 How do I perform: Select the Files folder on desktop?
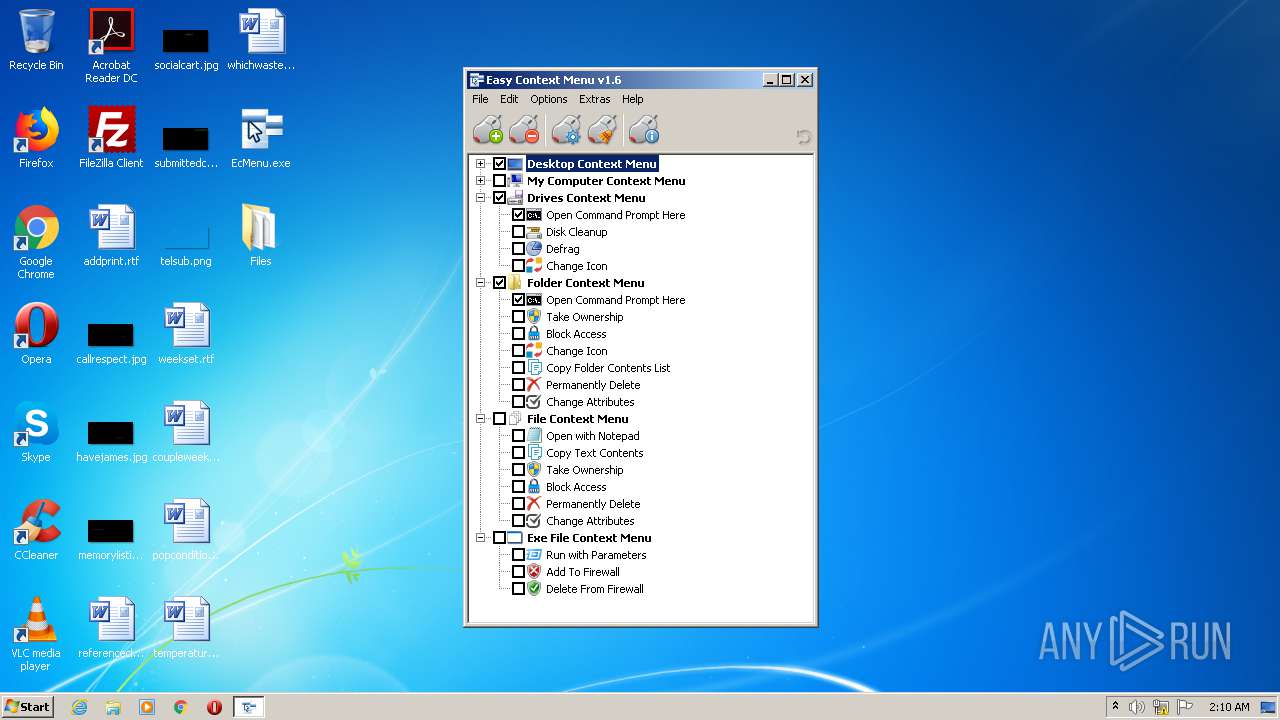261,237
